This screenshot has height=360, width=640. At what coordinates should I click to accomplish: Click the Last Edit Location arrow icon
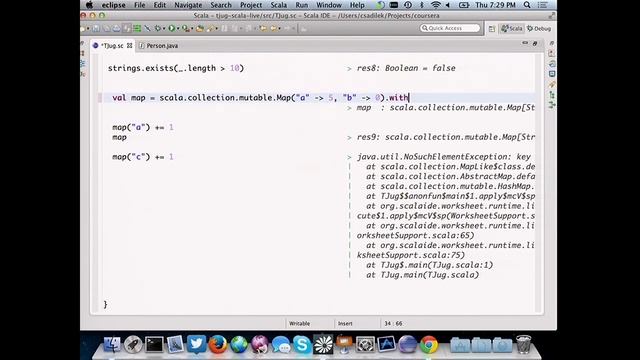point(263,29)
